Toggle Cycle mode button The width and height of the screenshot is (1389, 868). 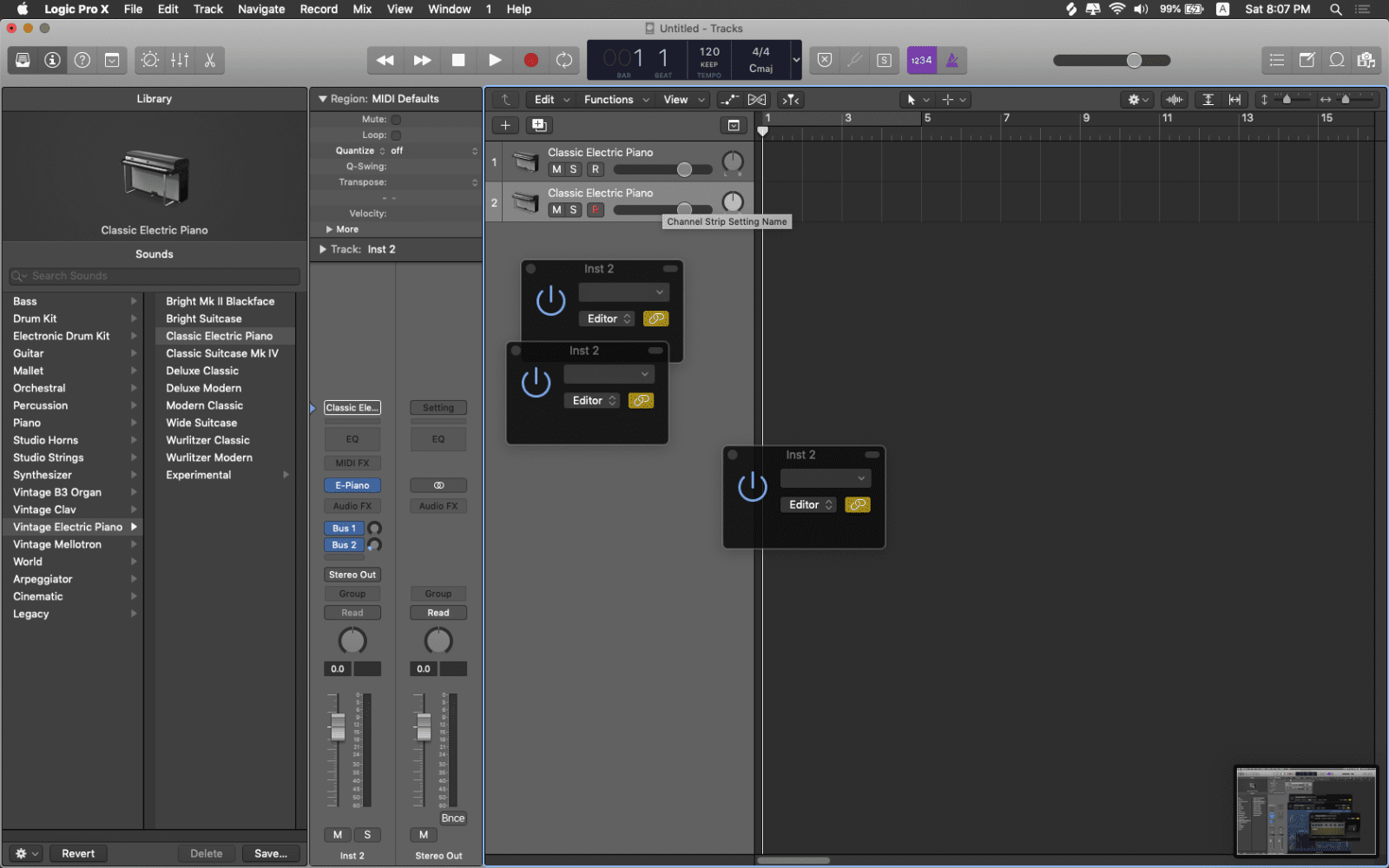coord(564,60)
